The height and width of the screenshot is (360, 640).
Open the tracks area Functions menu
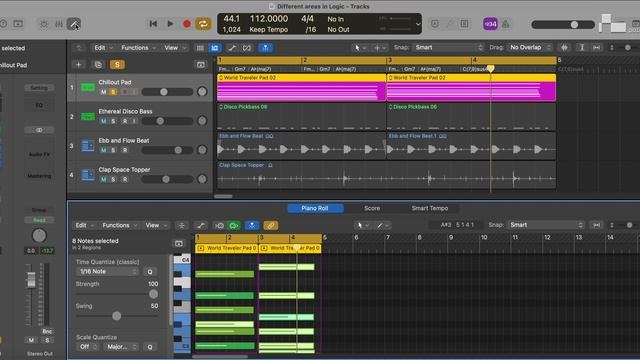pyautogui.click(x=138, y=48)
